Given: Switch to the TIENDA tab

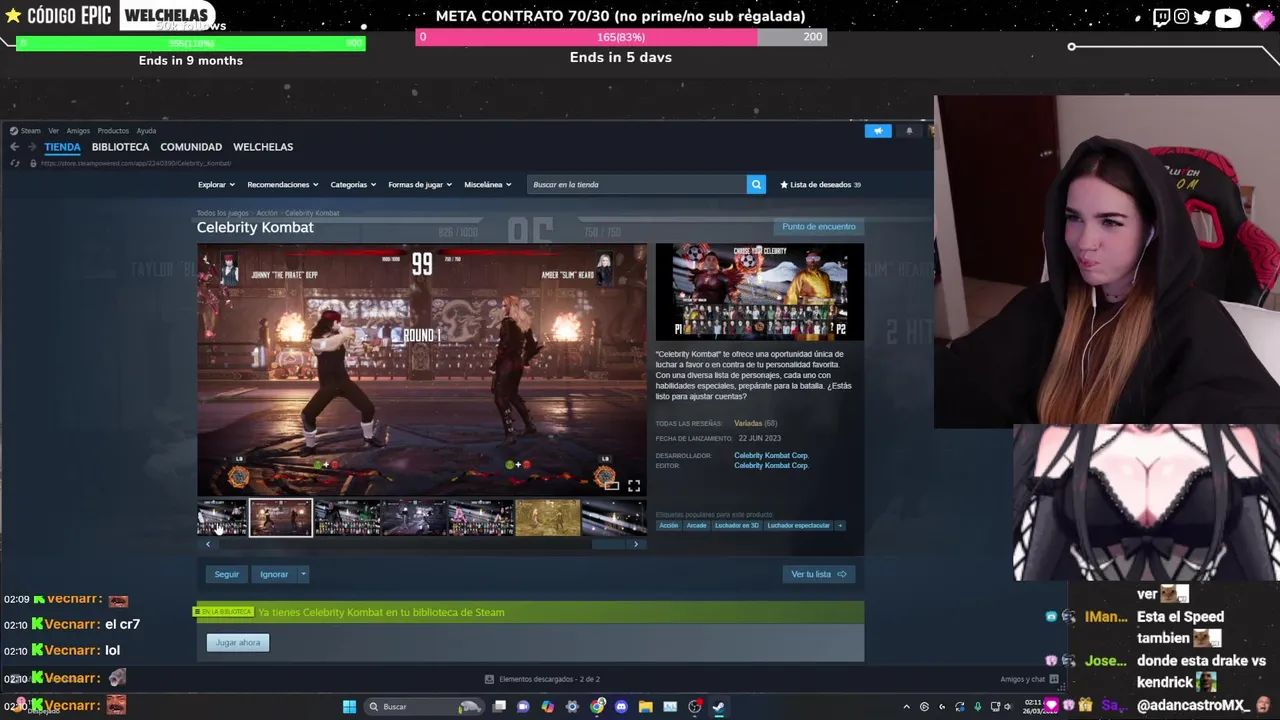Looking at the screenshot, I should pyautogui.click(x=62, y=147).
